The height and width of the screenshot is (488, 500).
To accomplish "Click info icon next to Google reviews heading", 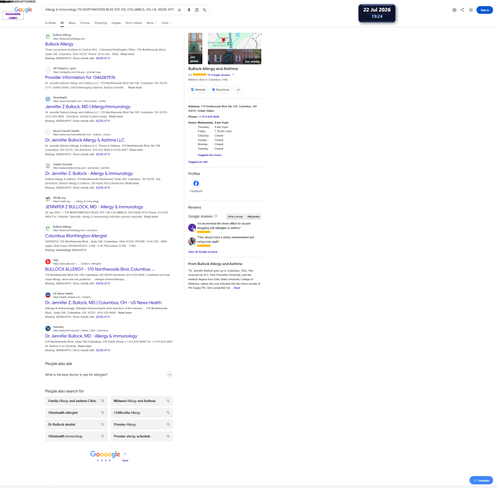I will 216,216.
